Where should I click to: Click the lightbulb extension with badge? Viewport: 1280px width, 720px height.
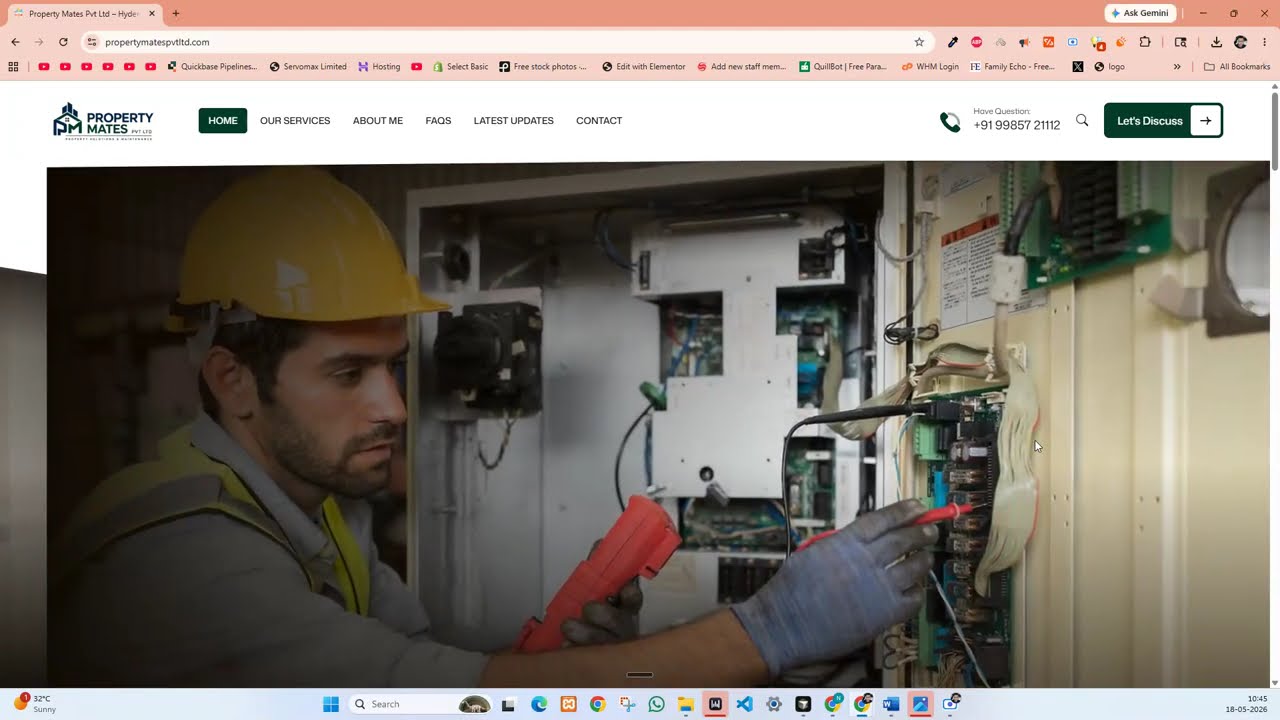coord(1098,43)
